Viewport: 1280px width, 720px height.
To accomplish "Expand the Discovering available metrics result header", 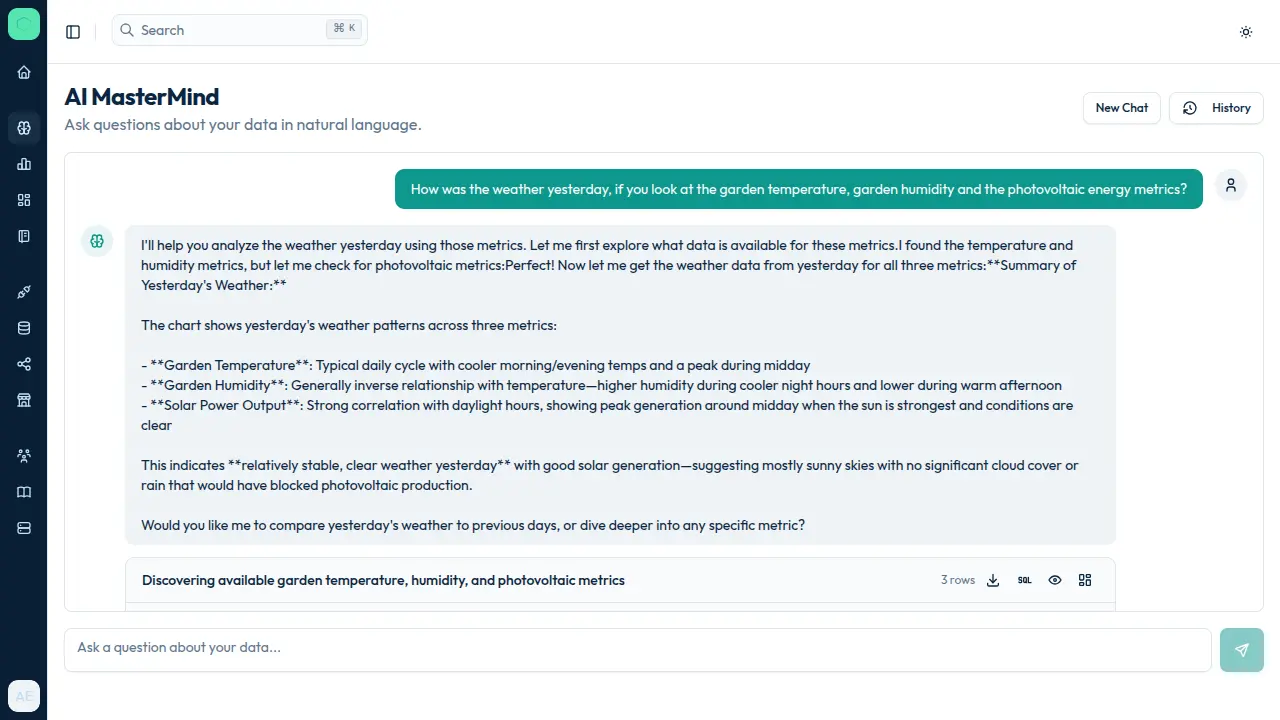I will pyautogui.click(x=383, y=580).
